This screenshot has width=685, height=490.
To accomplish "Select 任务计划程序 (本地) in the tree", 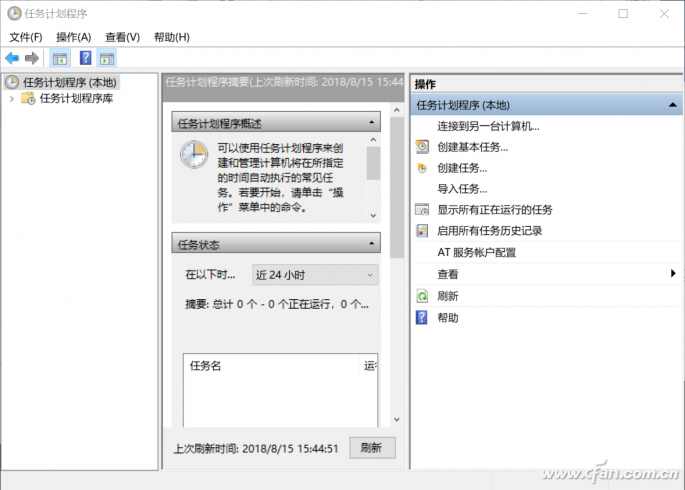I will [x=69, y=82].
